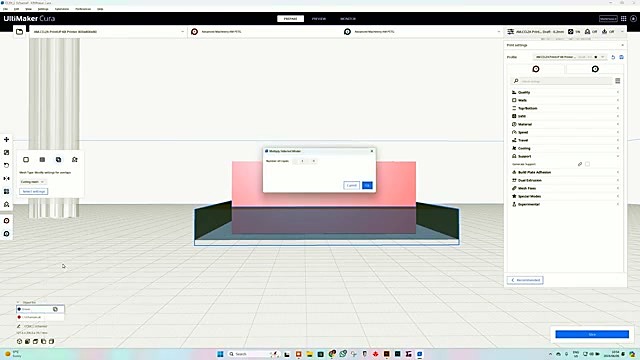This screenshot has height=360, width=640.
Task: Click the Select settings button
Action: click(x=33, y=191)
